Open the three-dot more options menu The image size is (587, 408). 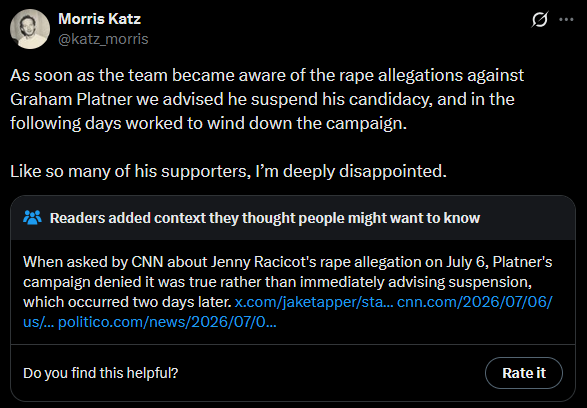566,19
